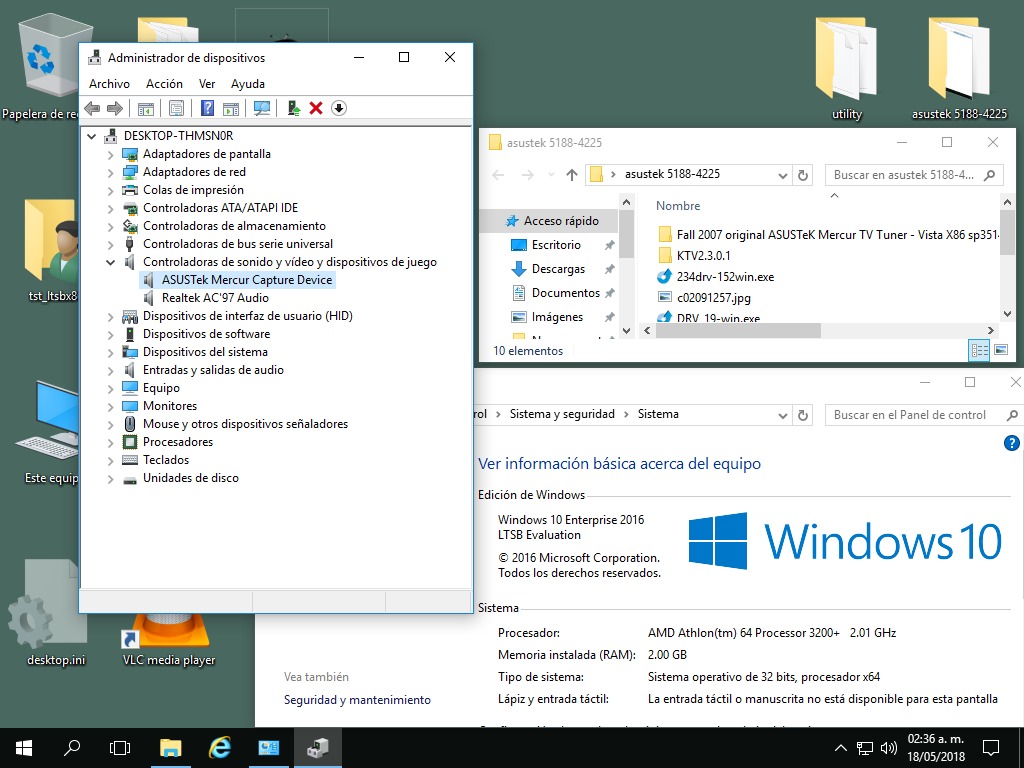The image size is (1024, 768).
Task: Open the Archivo menu
Action: [x=109, y=84]
